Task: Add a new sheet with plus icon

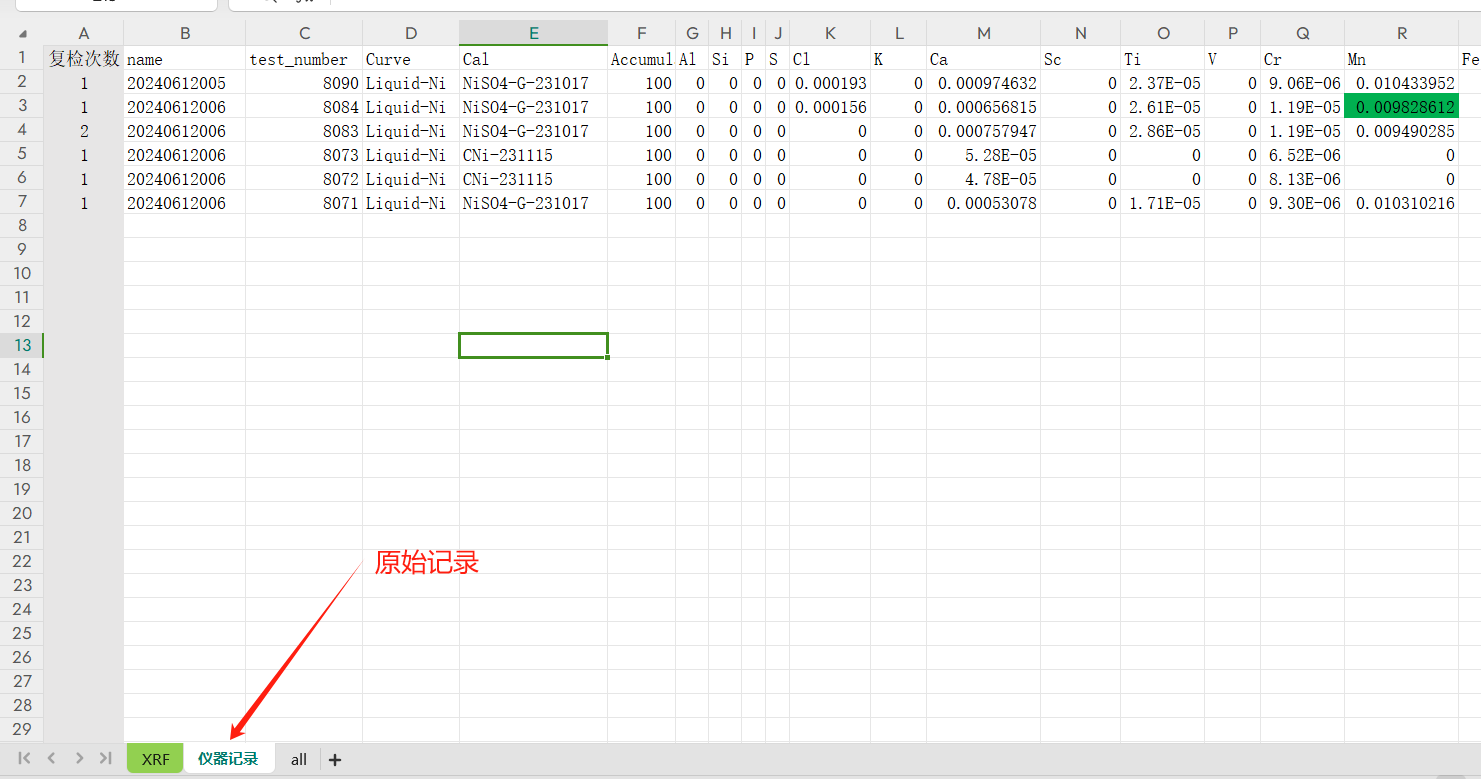Action: [x=335, y=760]
